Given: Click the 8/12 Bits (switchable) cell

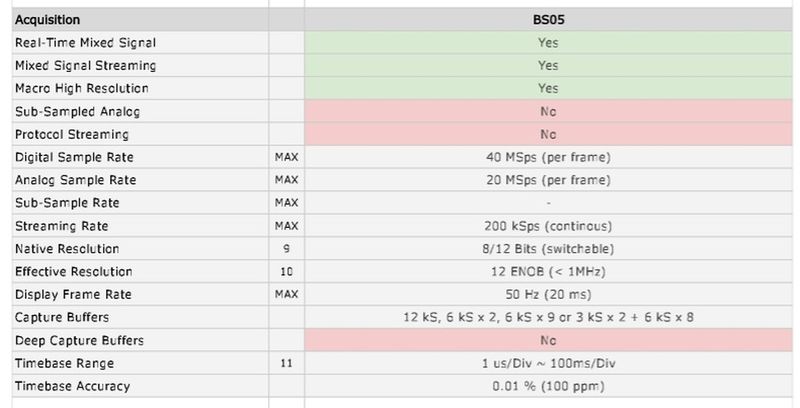Looking at the screenshot, I should [x=547, y=249].
